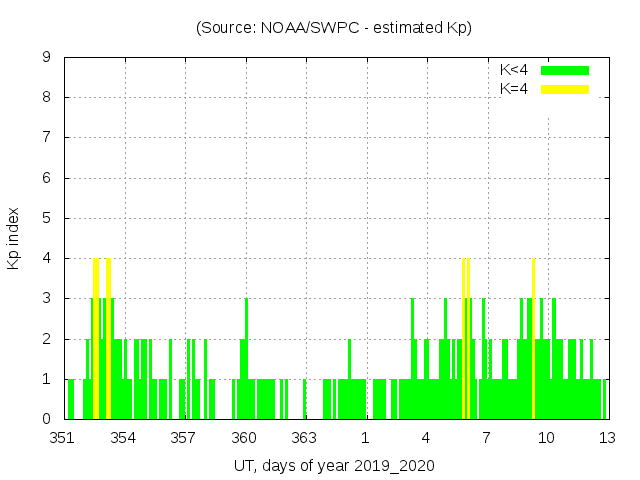Click the tall green bar at day 360
Image resolution: width=640 pixels, height=480 pixels.
pyautogui.click(x=246, y=360)
